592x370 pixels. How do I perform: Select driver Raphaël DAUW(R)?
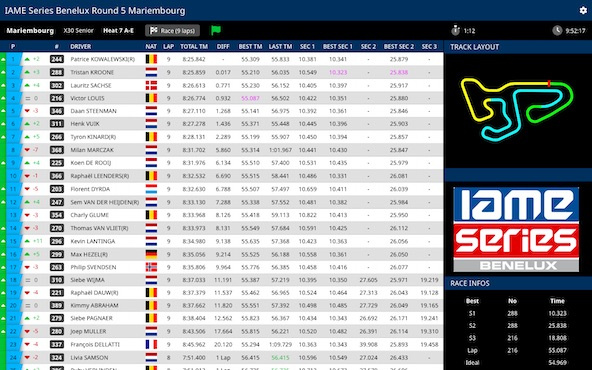(x=94, y=293)
